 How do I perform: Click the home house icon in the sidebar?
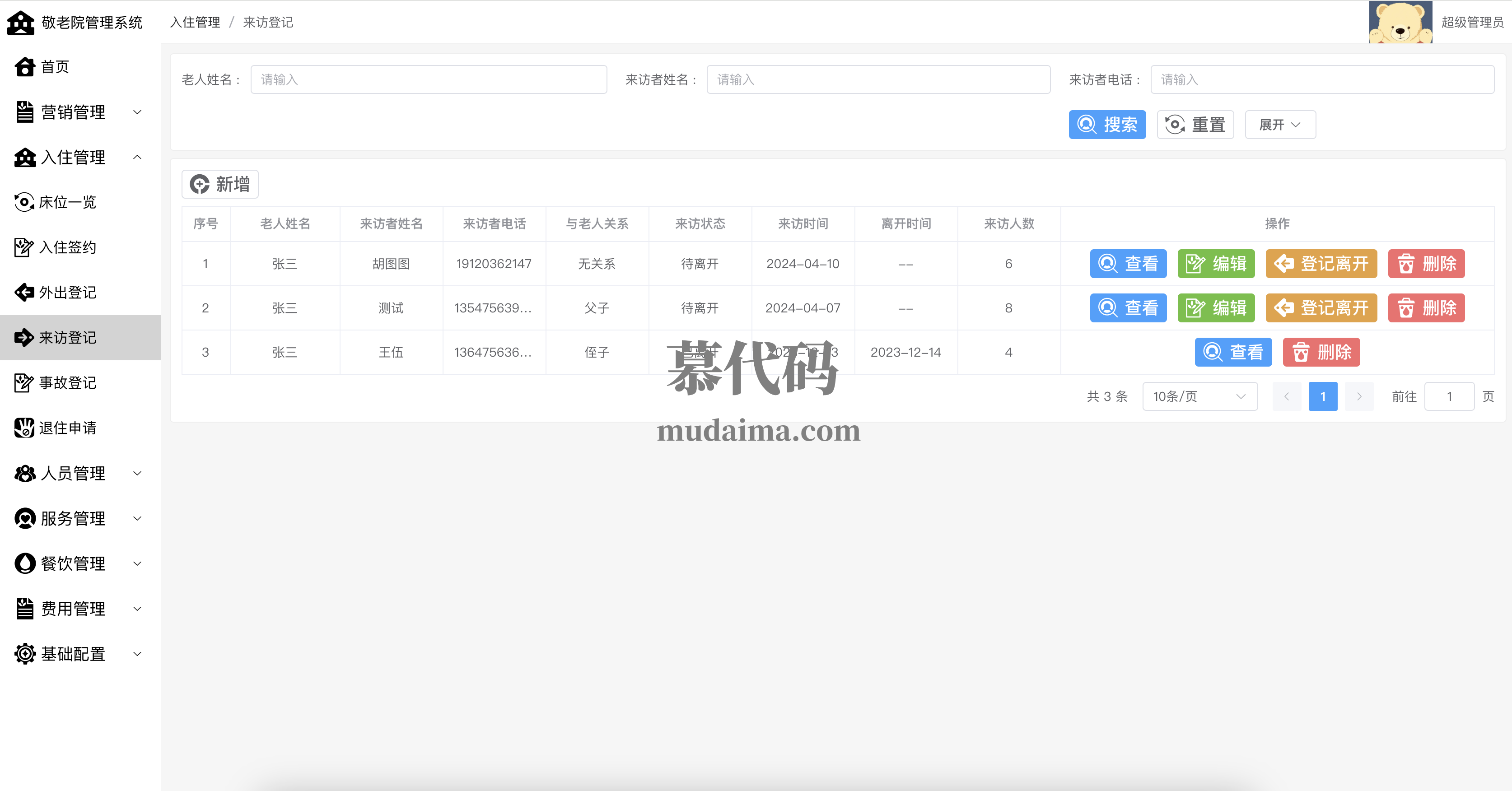[x=25, y=67]
